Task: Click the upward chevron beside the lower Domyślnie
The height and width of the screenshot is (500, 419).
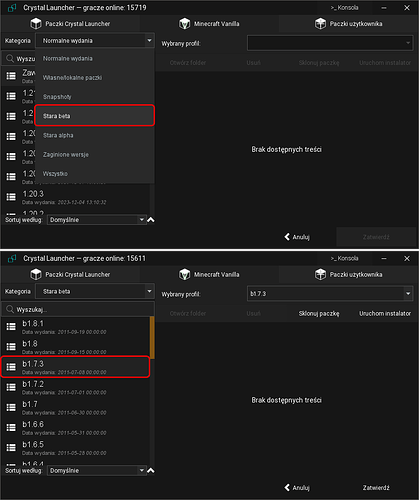Action: pos(151,471)
